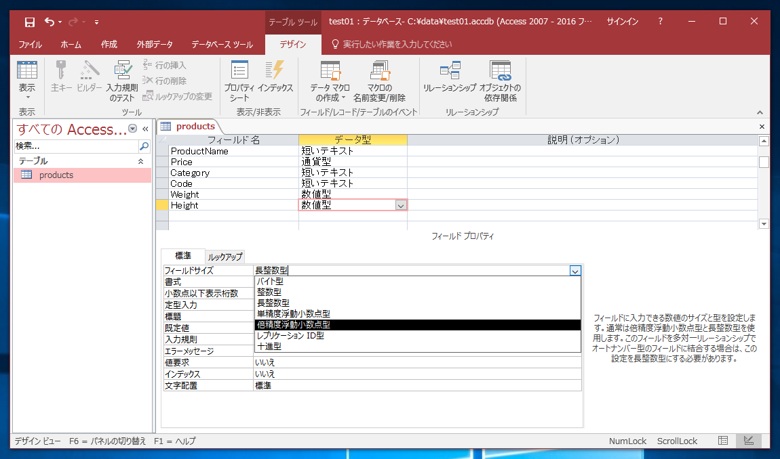Click the インデックス property value いいえ
The height and width of the screenshot is (459, 780).
[417, 374]
